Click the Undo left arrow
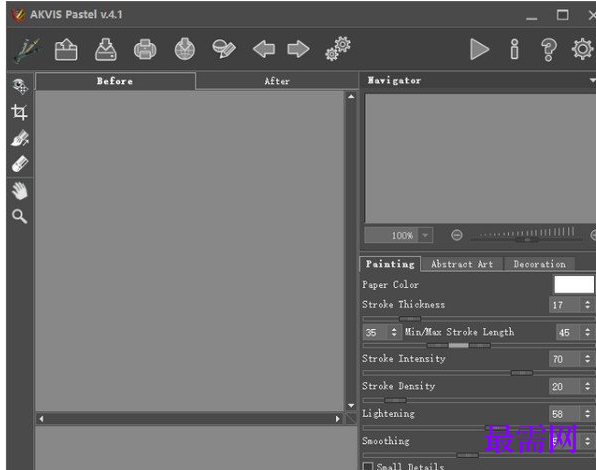This screenshot has height=470, width=596. pos(264,49)
